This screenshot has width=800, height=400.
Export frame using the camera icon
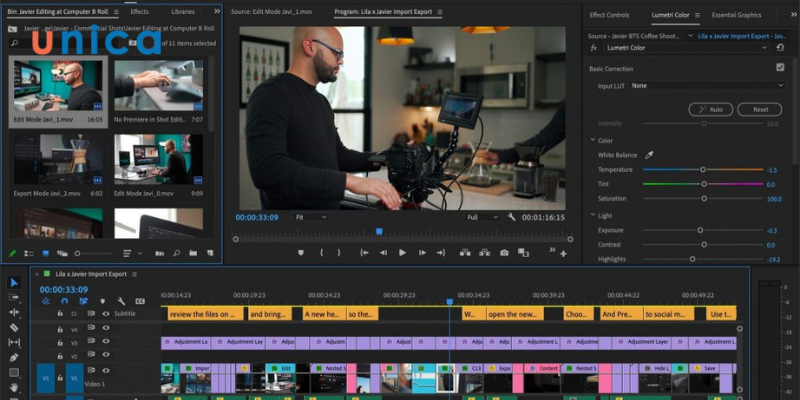[504, 253]
